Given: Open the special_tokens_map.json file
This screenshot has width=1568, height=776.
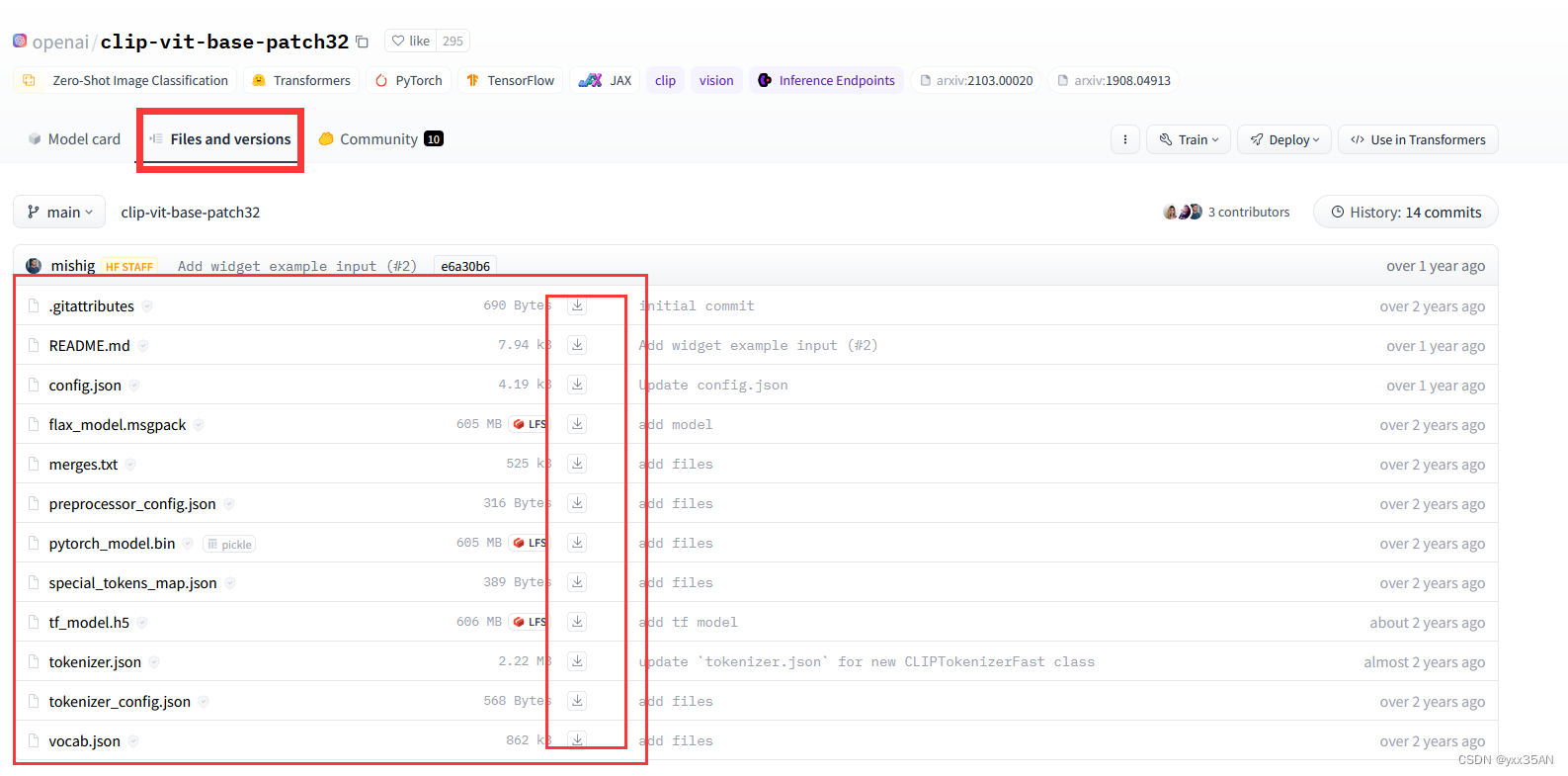Looking at the screenshot, I should [x=132, y=583].
